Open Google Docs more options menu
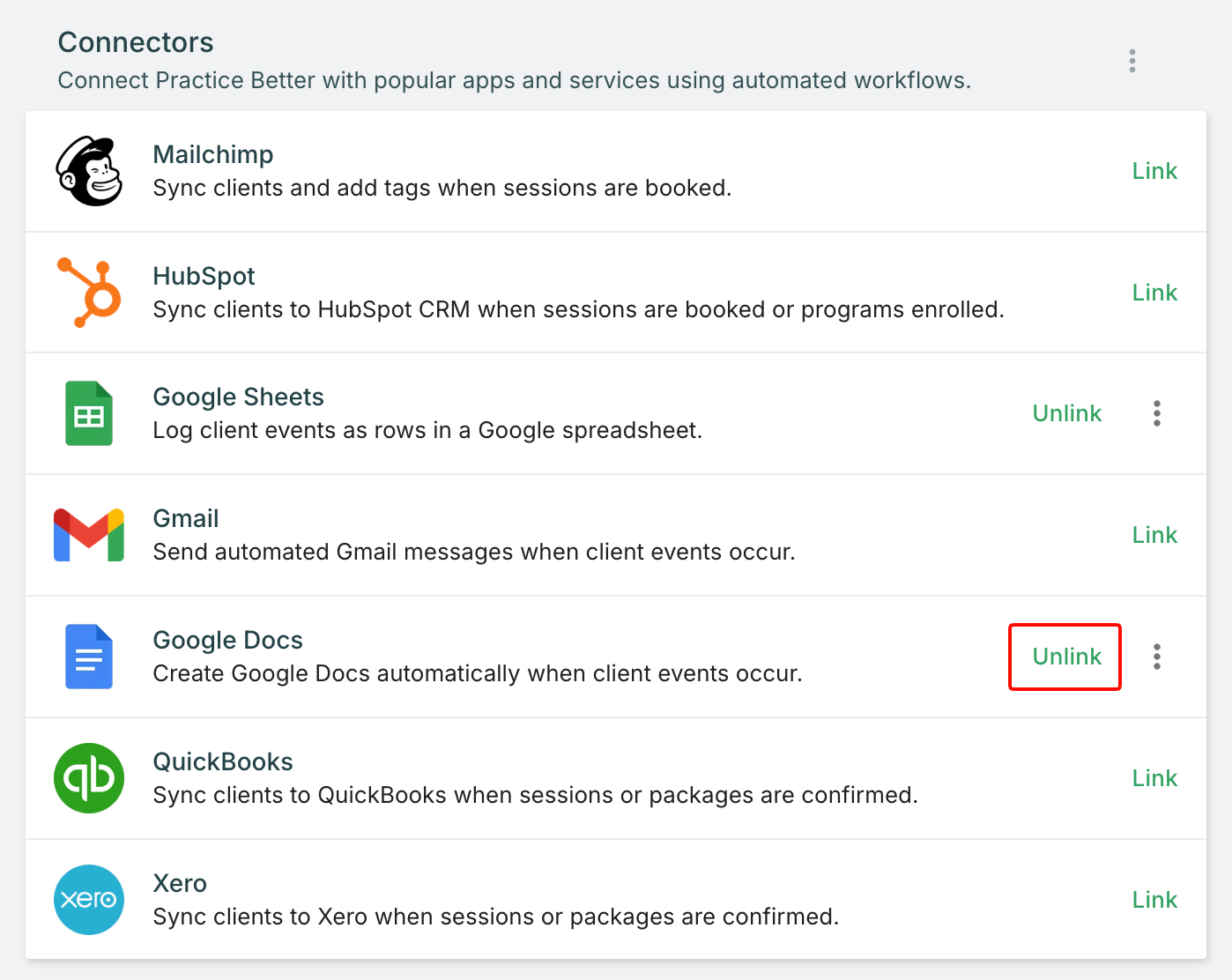 tap(1157, 657)
